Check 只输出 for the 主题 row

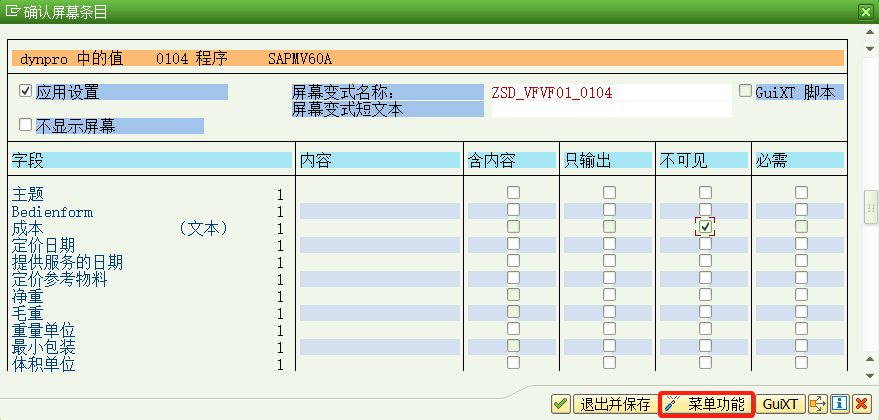(x=609, y=193)
